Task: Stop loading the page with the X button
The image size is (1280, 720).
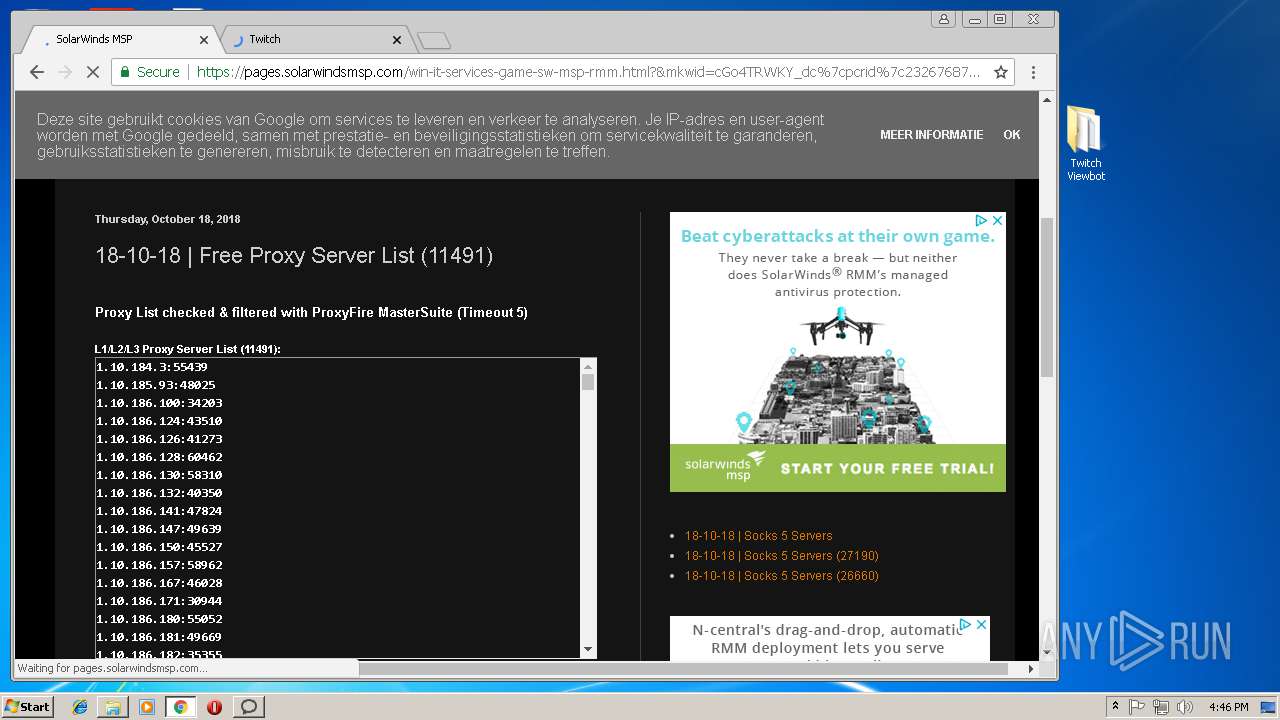Action: pos(93,72)
